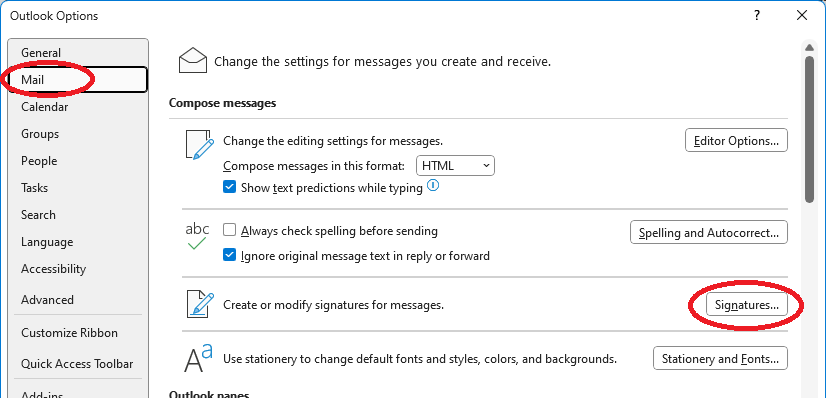Open Spelling and Autocorrect settings
Viewport: 826px width, 398px height.
pyautogui.click(x=709, y=233)
